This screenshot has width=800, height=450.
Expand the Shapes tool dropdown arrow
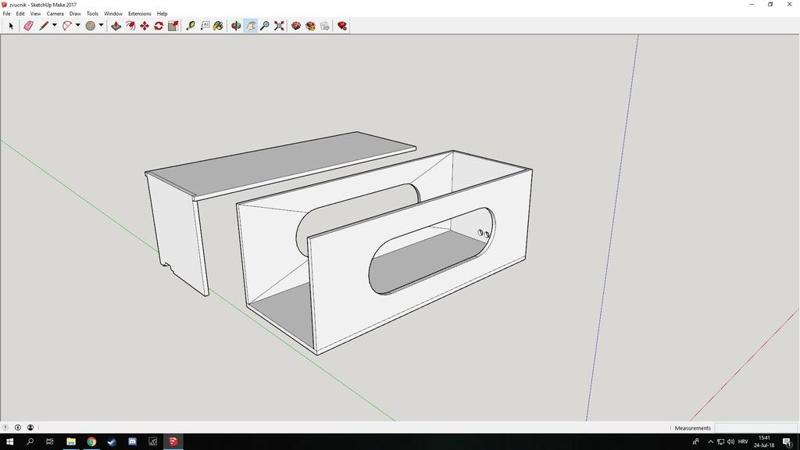point(101,26)
